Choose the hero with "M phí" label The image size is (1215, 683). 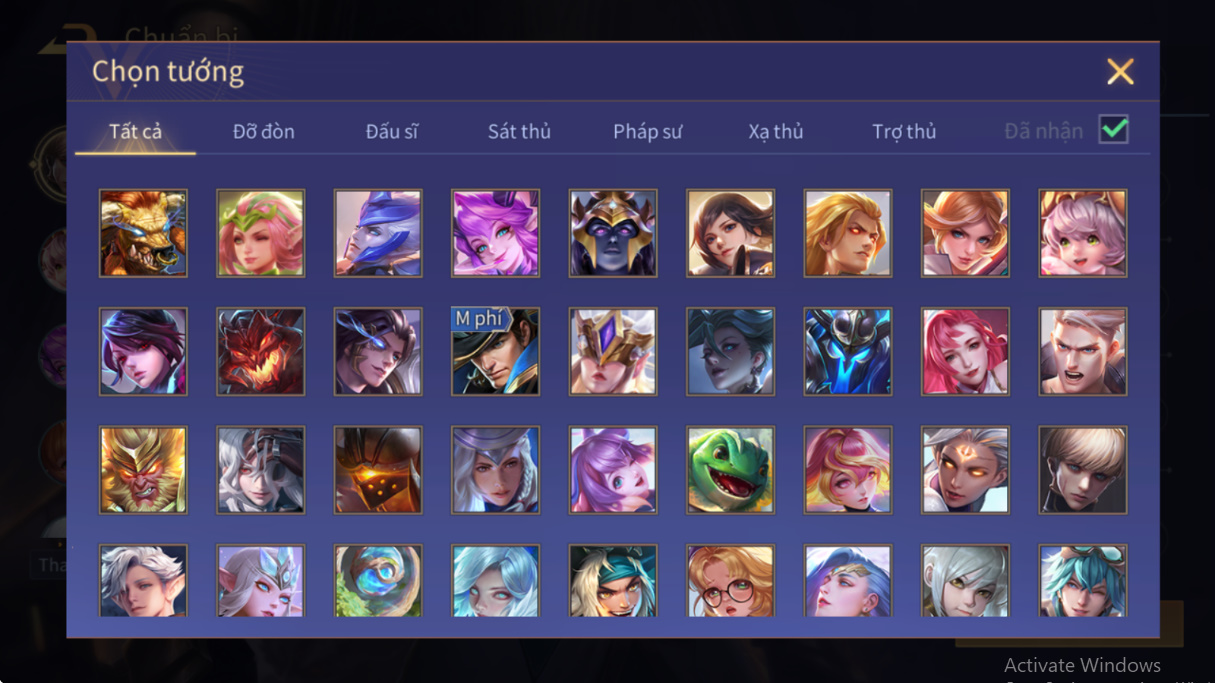coord(495,351)
